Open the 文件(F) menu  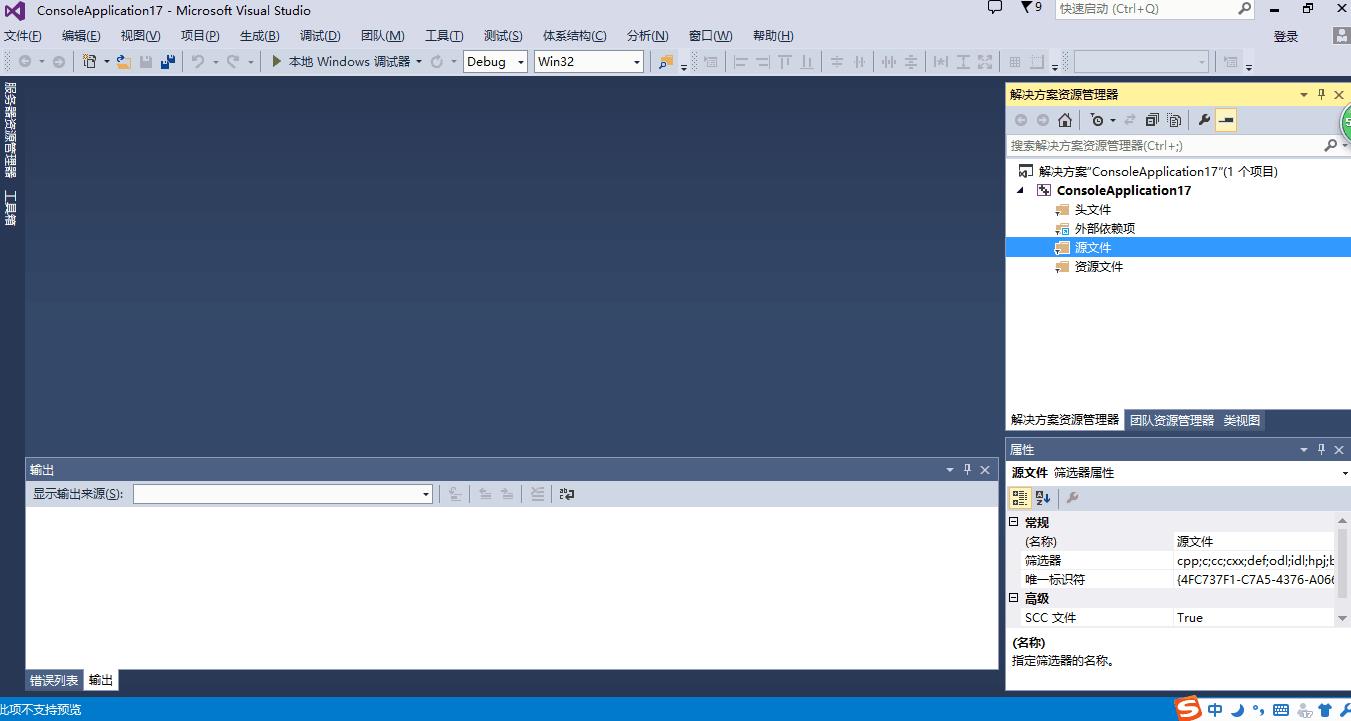pyautogui.click(x=23, y=36)
